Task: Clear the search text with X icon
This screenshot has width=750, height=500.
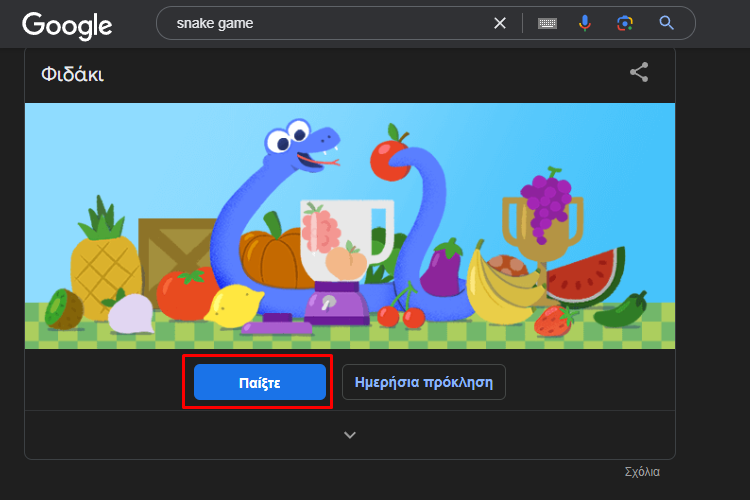Action: pyautogui.click(x=500, y=23)
